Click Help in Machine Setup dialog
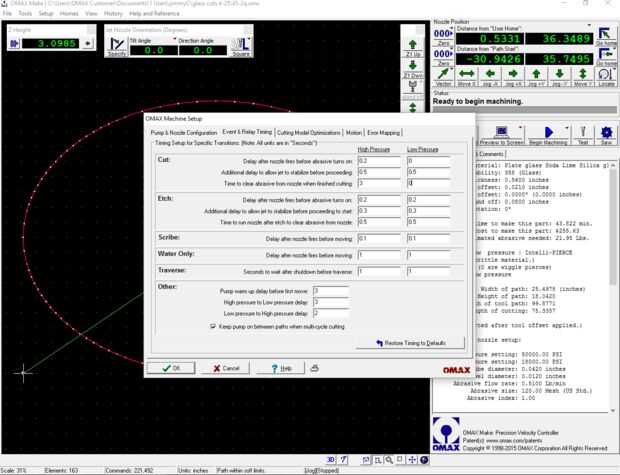The image size is (620, 475). 280,368
